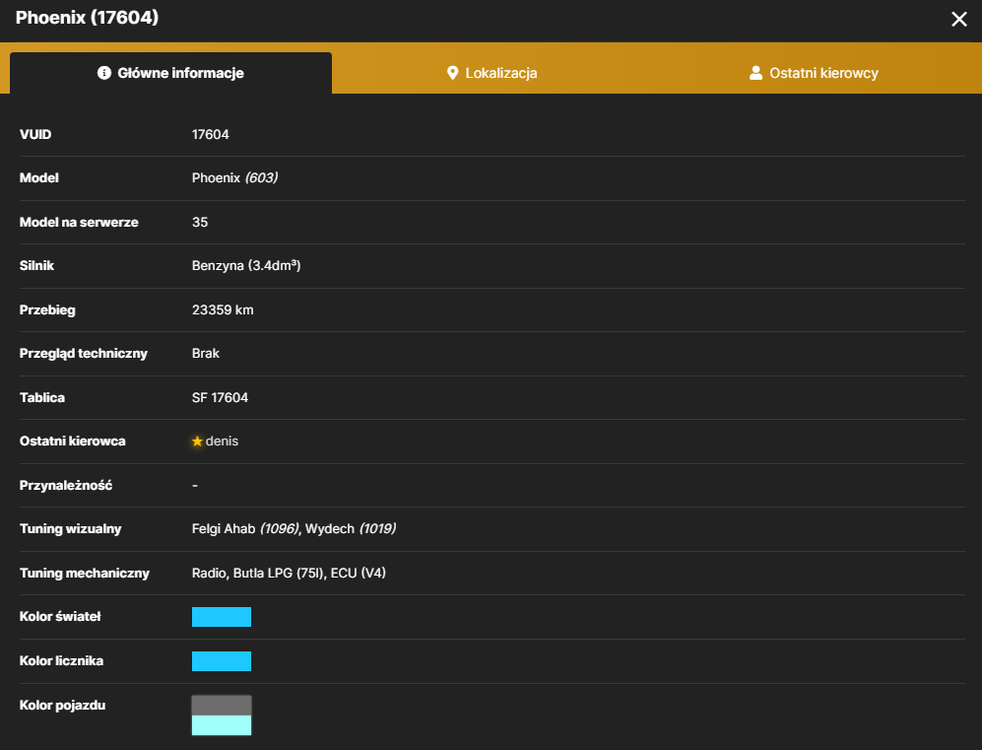Select the plate number SF 17604

pyautogui.click(x=220, y=398)
